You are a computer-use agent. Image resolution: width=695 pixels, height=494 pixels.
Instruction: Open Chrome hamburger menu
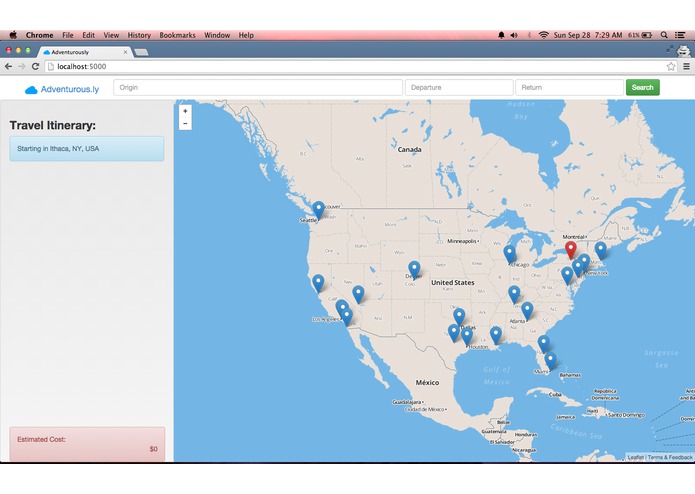[686, 66]
